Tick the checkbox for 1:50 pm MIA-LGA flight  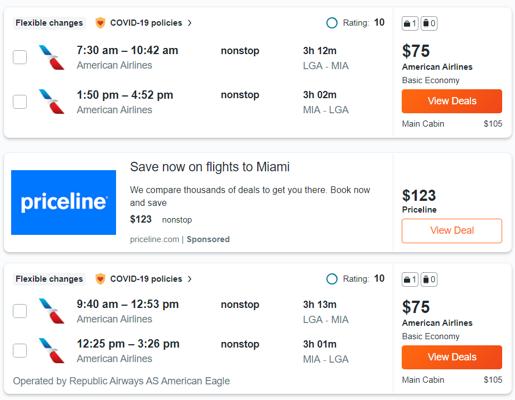coord(20,102)
